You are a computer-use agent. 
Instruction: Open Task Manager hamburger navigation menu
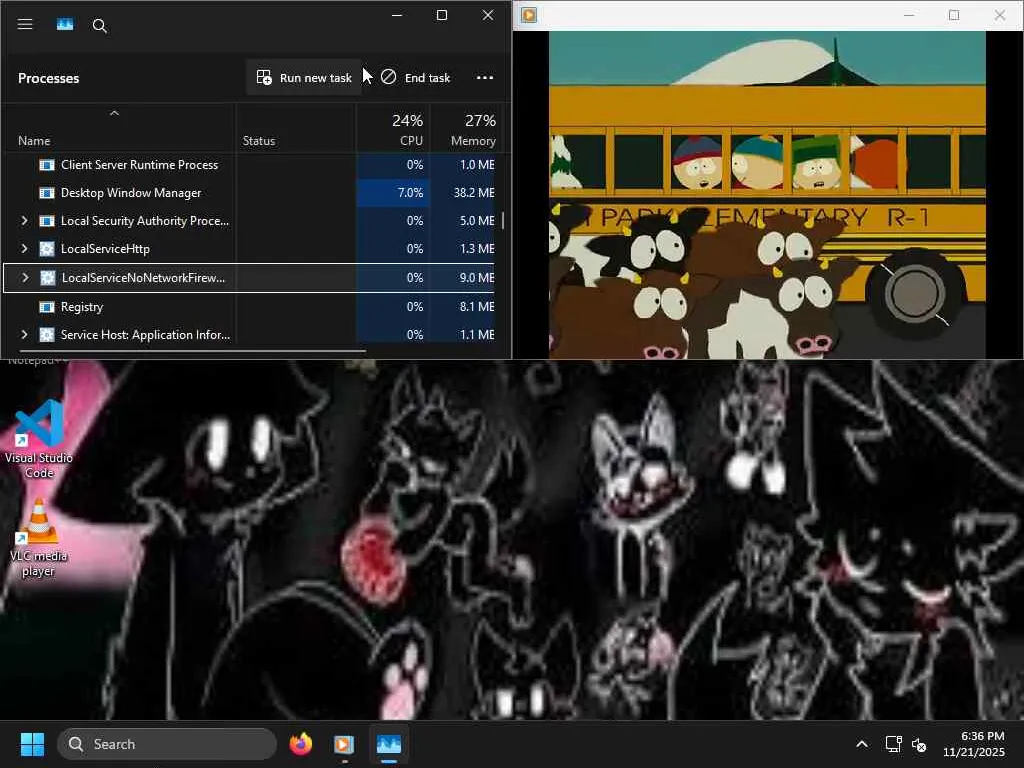[25, 25]
